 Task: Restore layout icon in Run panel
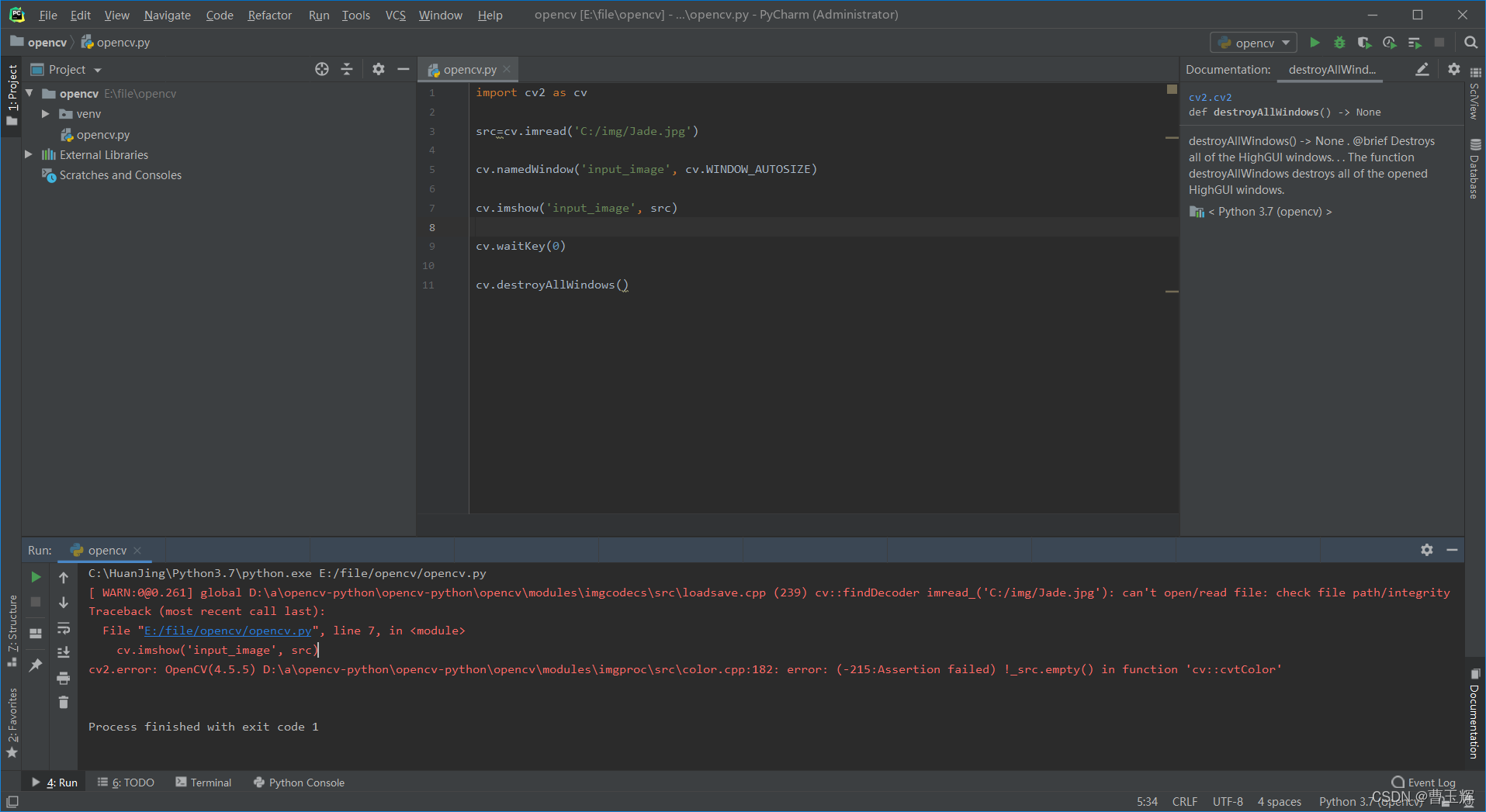[x=36, y=634]
